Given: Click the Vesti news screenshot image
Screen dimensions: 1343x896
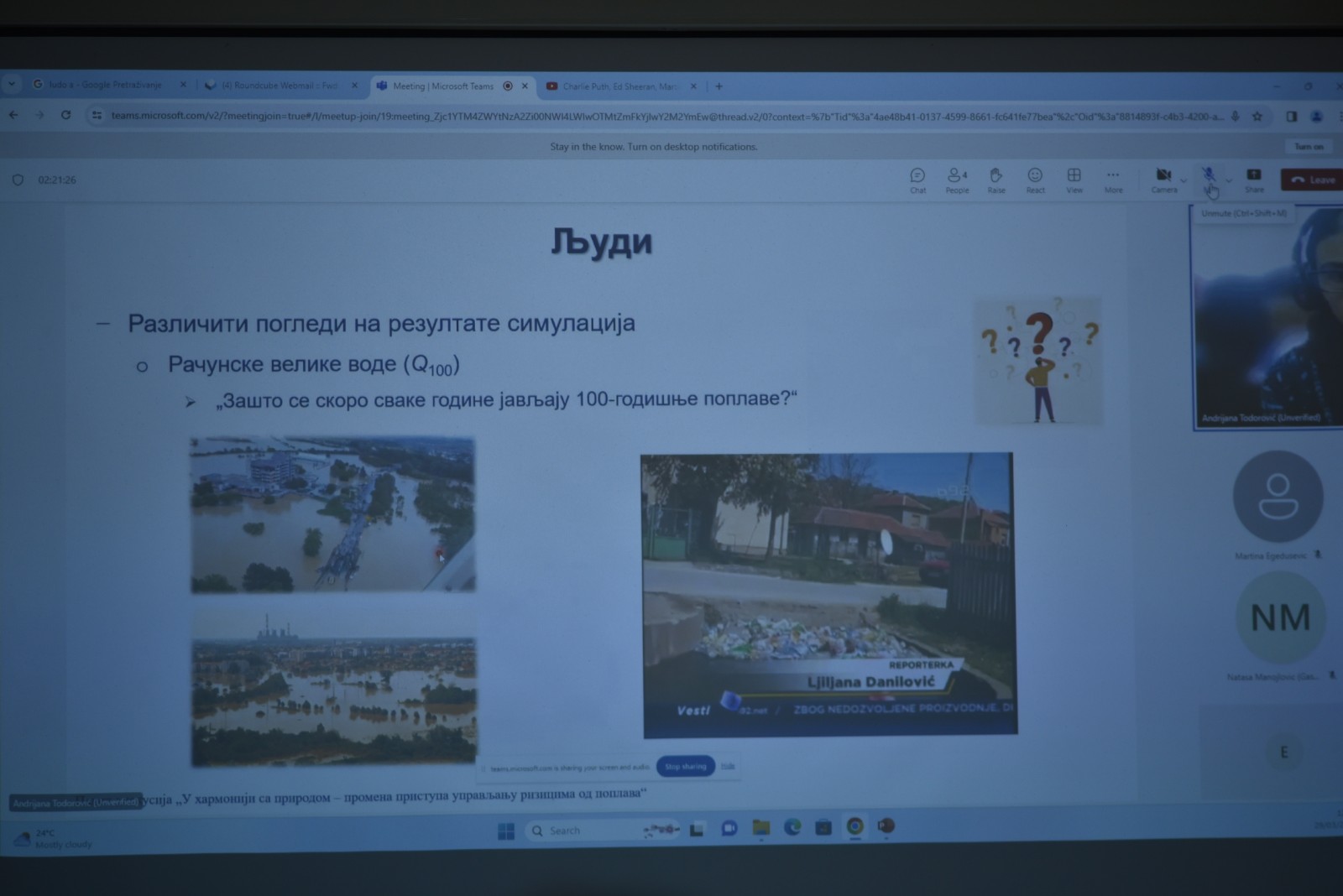Looking at the screenshot, I should coord(829,595).
